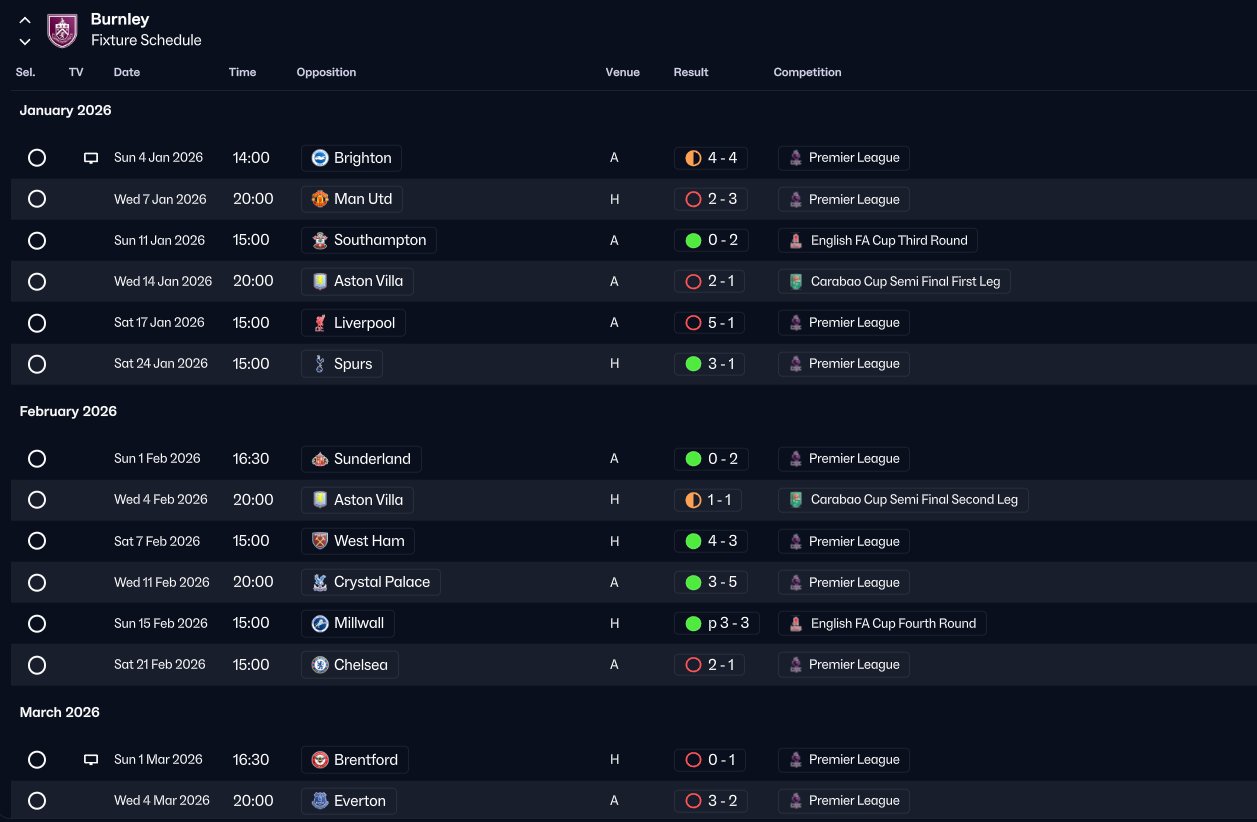Go to previous team with up chevron
This screenshot has height=822, width=1257.
tap(25, 20)
